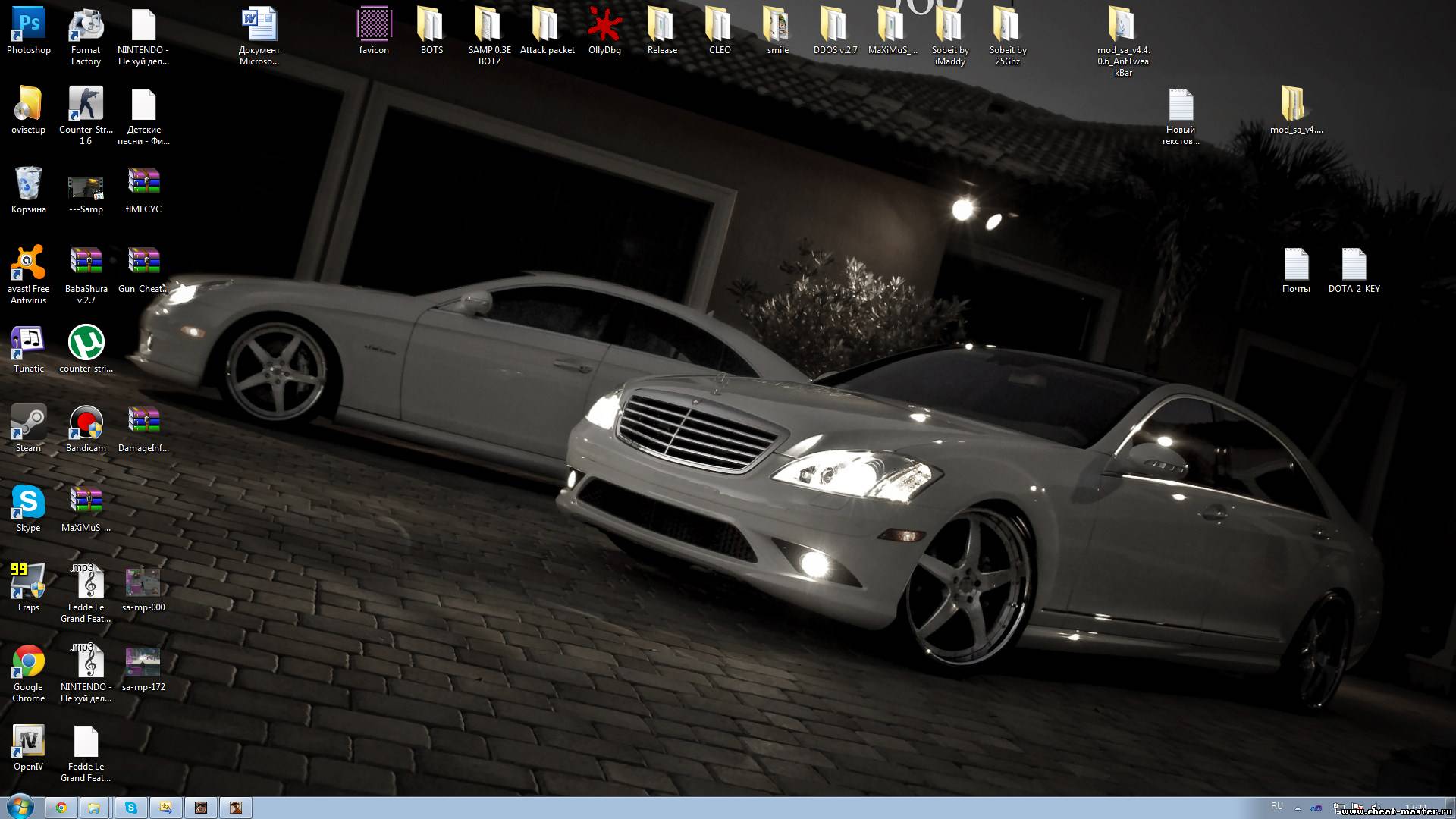
Task: Open the Photoshop desktop shortcut
Action: (x=28, y=25)
